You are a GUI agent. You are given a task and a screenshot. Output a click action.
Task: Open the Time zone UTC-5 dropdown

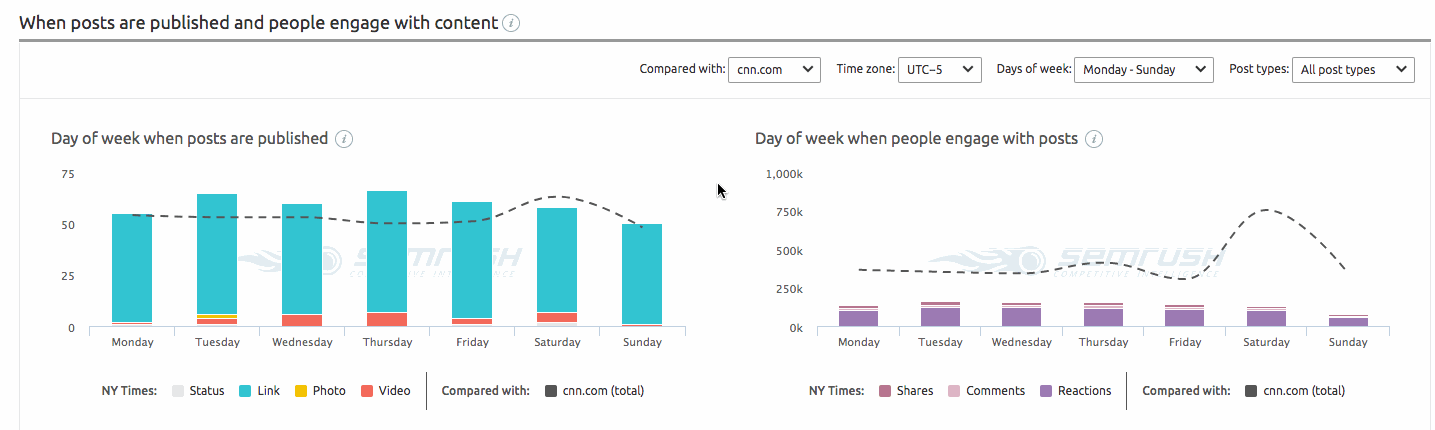point(939,70)
